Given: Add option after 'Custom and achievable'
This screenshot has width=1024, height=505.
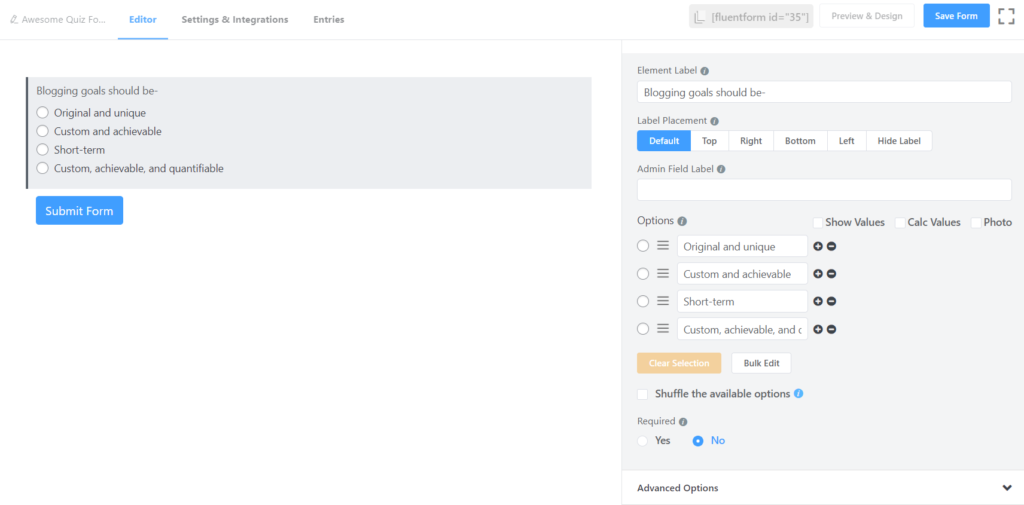Looking at the screenshot, I should pyautogui.click(x=818, y=274).
